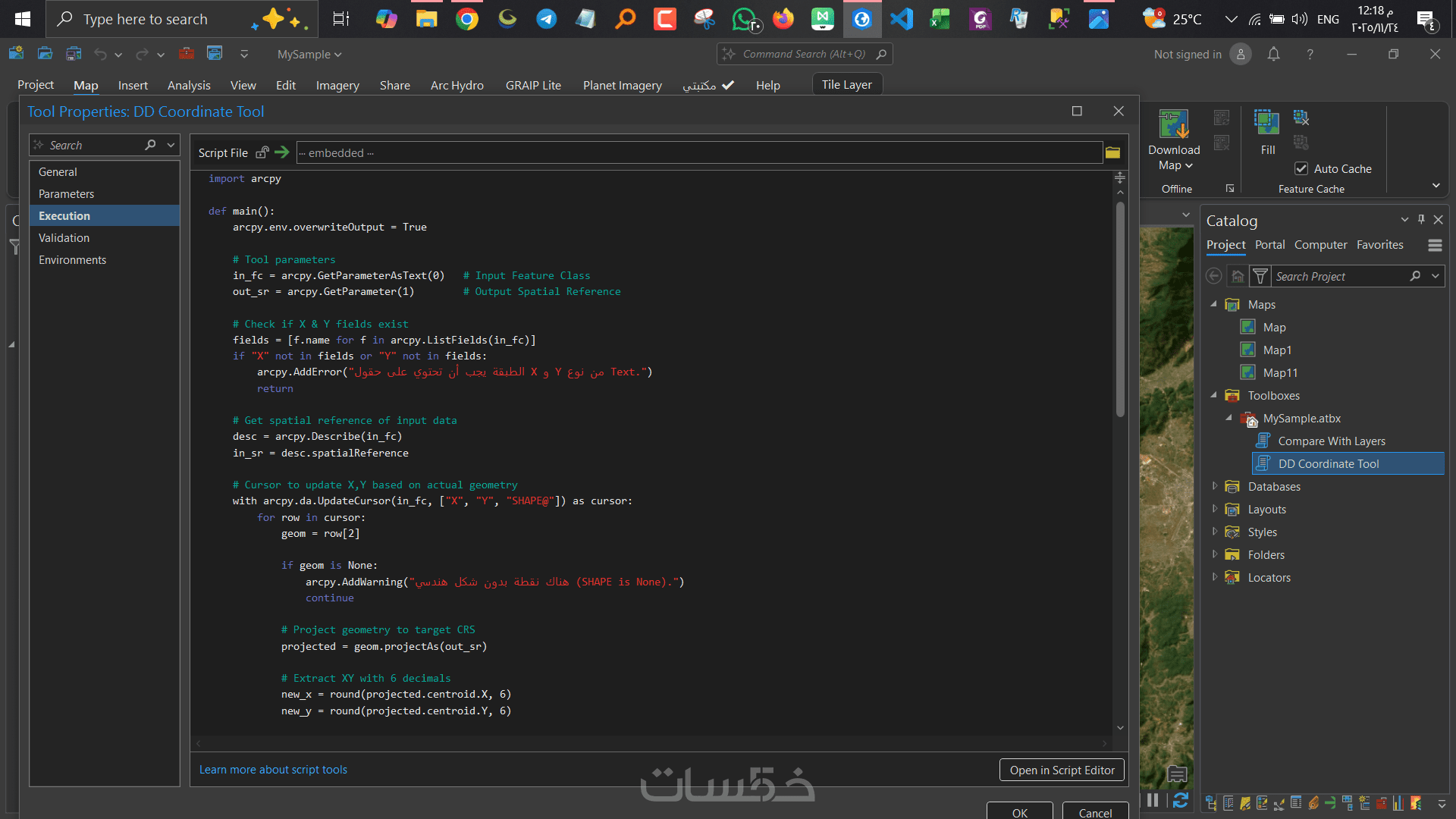Image resolution: width=1456 pixels, height=819 pixels.
Task: Click the code editor vertical scrollbar
Action: tap(1120, 311)
